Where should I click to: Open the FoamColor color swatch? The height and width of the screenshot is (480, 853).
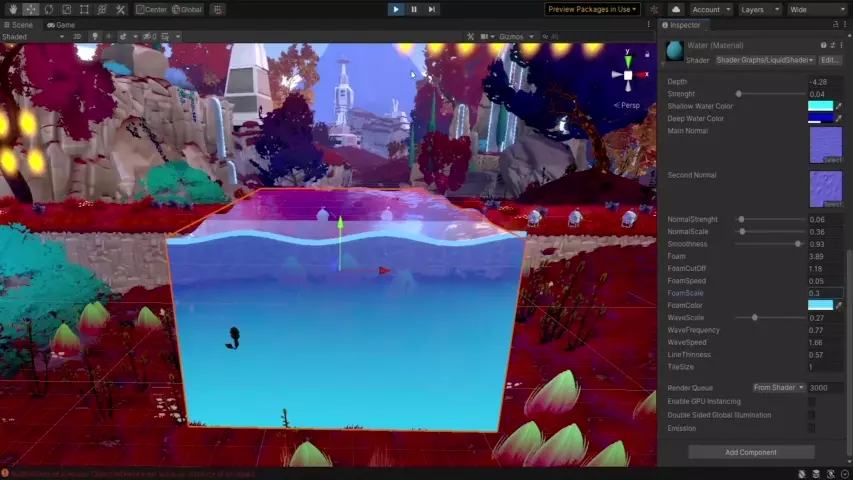click(819, 305)
